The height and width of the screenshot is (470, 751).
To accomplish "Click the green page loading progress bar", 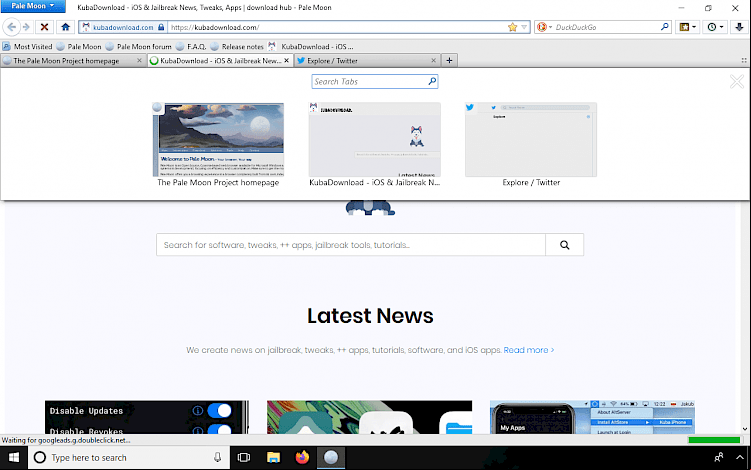I will [x=714, y=440].
